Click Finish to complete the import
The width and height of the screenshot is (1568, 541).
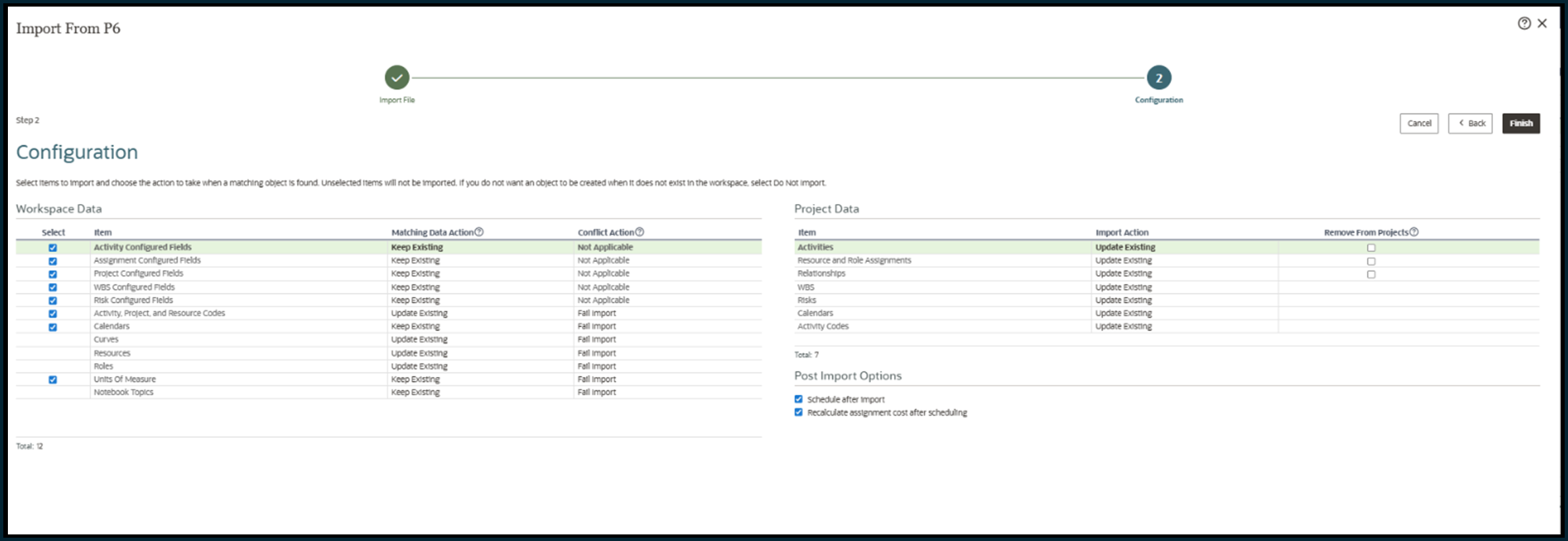pos(1521,123)
